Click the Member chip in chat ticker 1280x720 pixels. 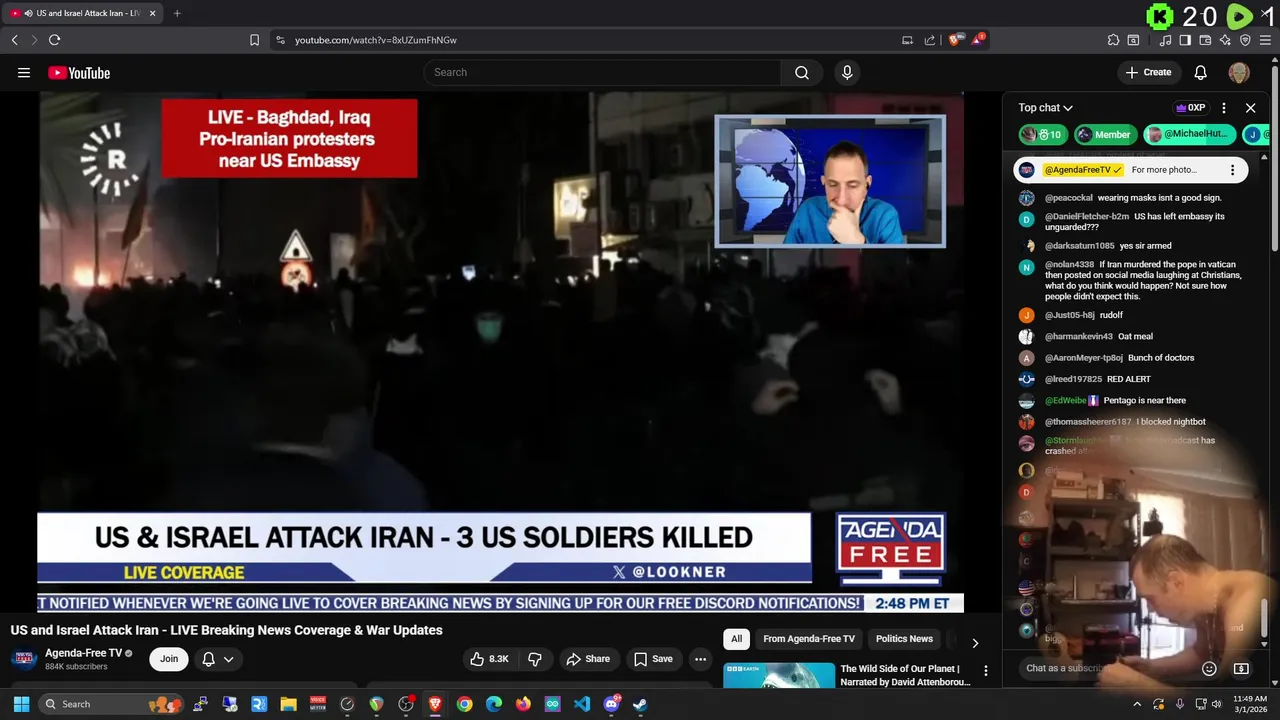tap(1105, 134)
